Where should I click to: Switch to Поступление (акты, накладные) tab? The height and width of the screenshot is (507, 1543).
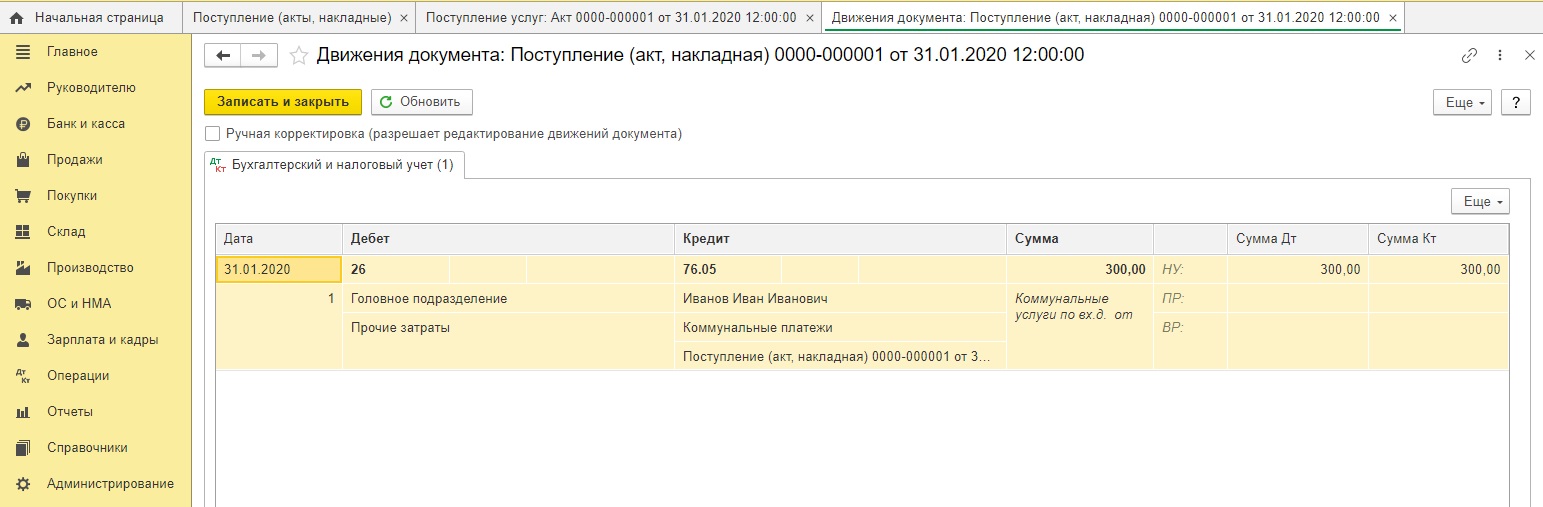[291, 18]
